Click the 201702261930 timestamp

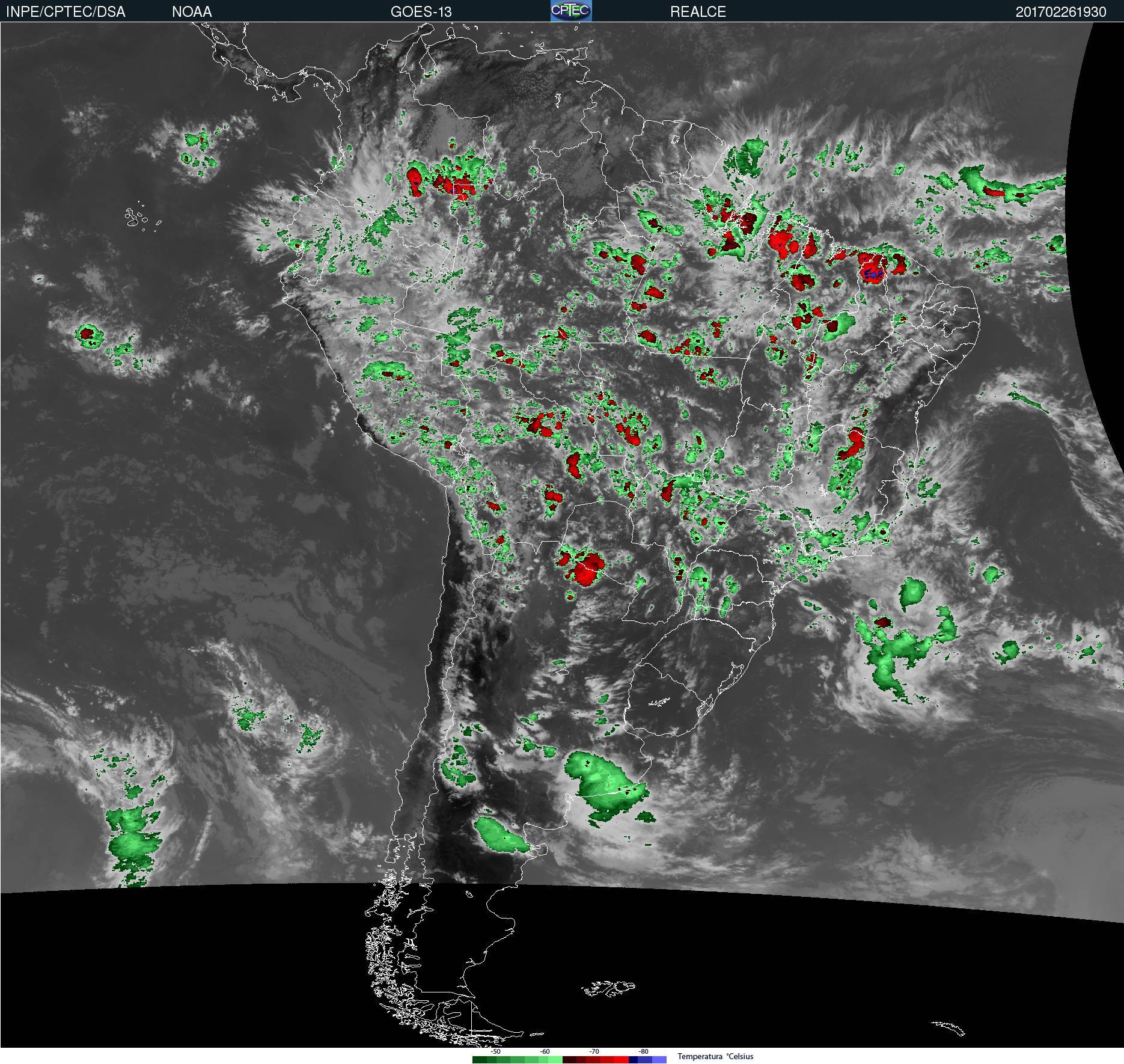(1061, 11)
